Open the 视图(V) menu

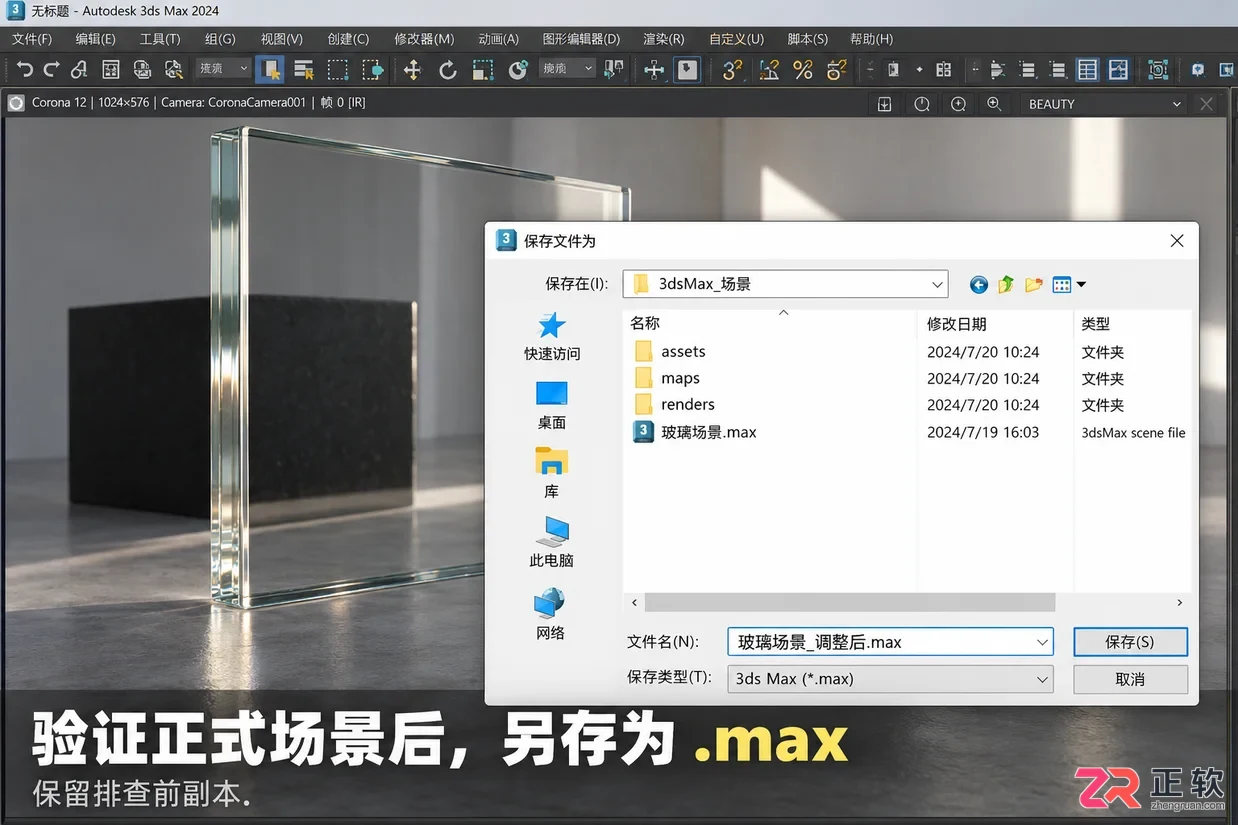[281, 39]
